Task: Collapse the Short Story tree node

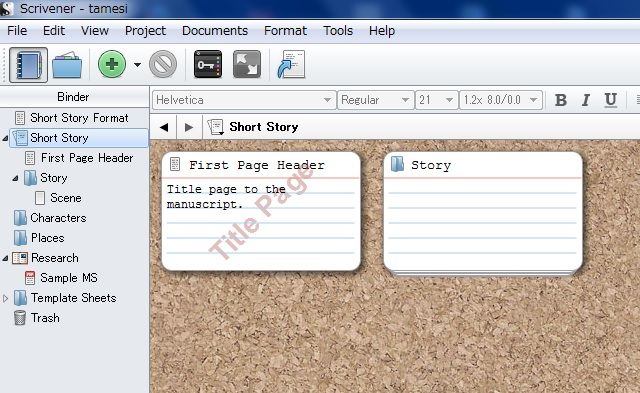Action: [x=5, y=139]
